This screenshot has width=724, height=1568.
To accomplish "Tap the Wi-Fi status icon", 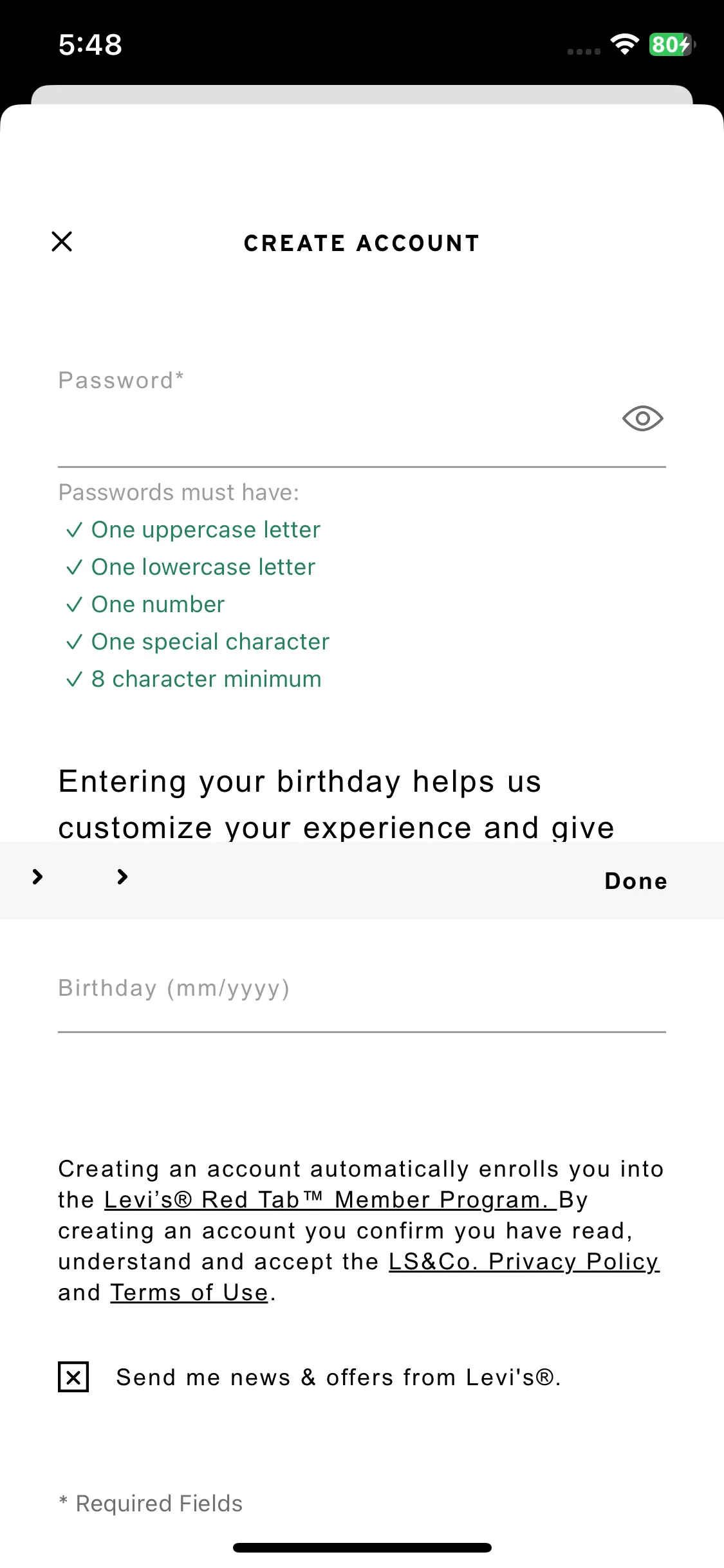I will click(624, 44).
